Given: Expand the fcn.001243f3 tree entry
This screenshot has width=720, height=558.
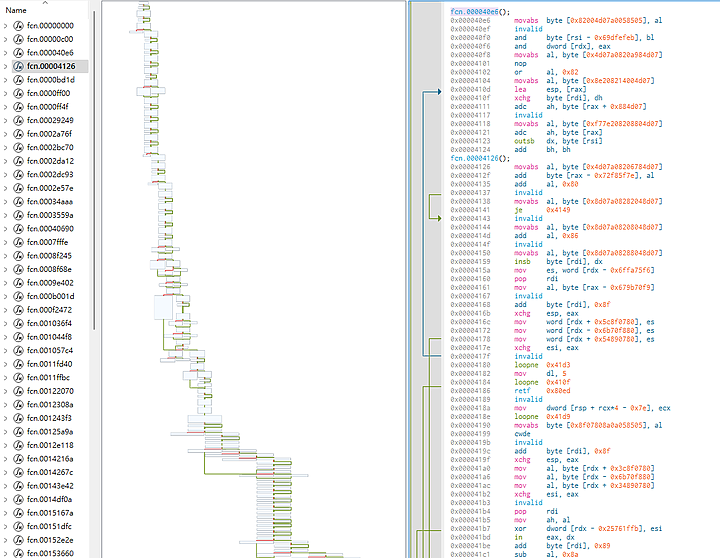Looking at the screenshot, I should (x=6, y=418).
